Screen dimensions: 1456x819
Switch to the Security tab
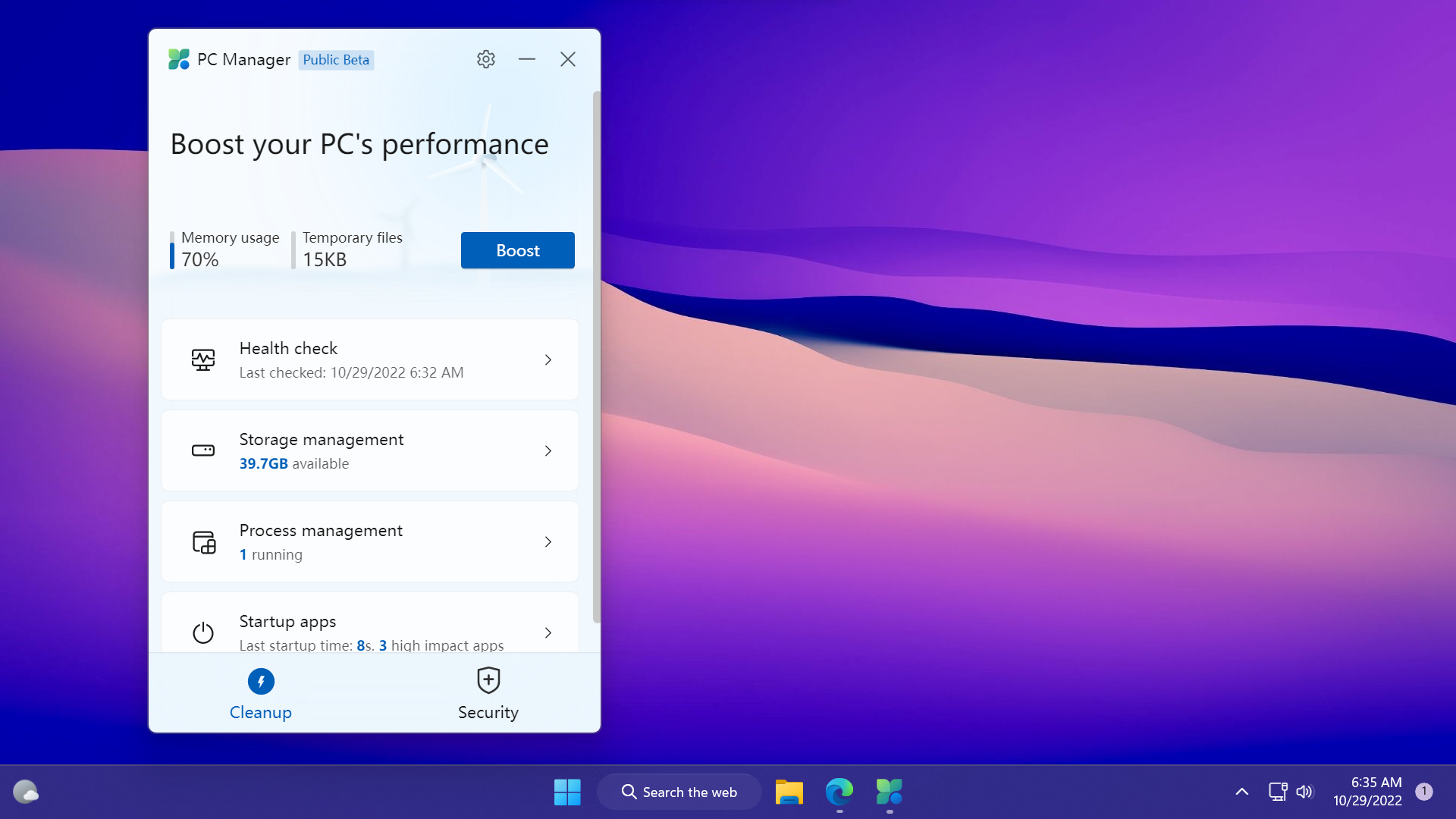(488, 692)
